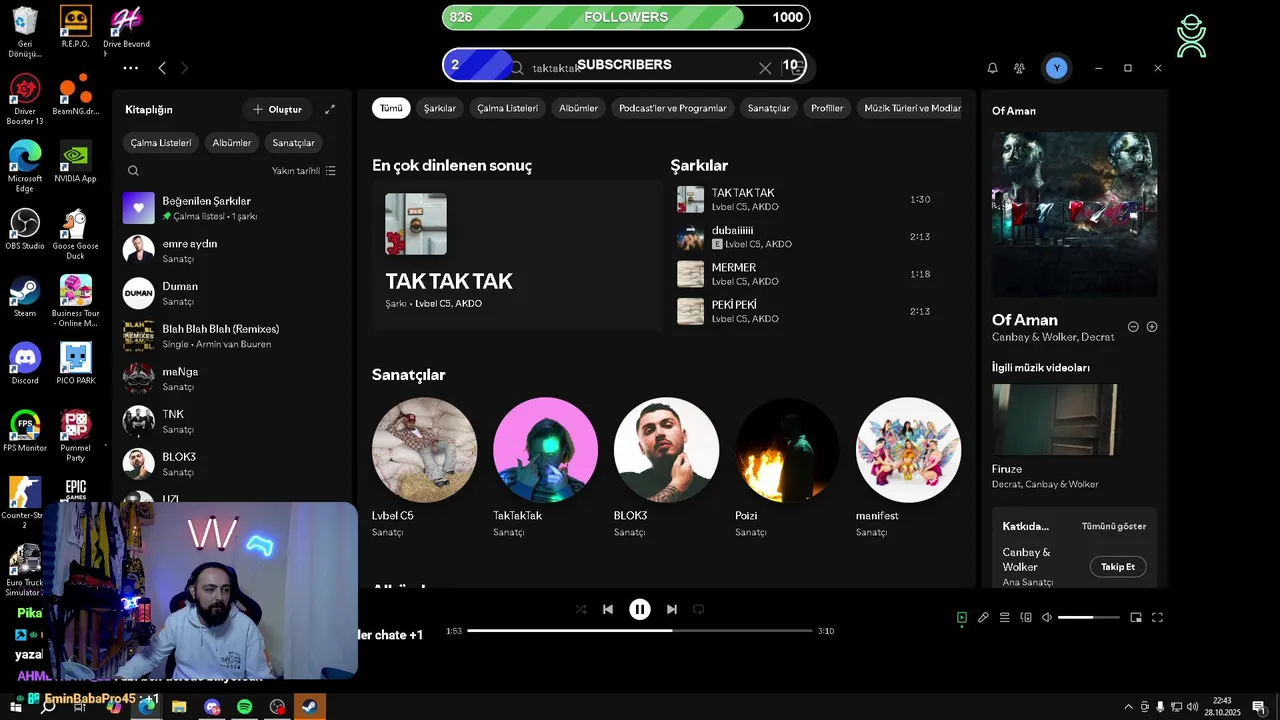Search within the library magnifier
Image resolution: width=1280 pixels, height=720 pixels.
(x=133, y=171)
